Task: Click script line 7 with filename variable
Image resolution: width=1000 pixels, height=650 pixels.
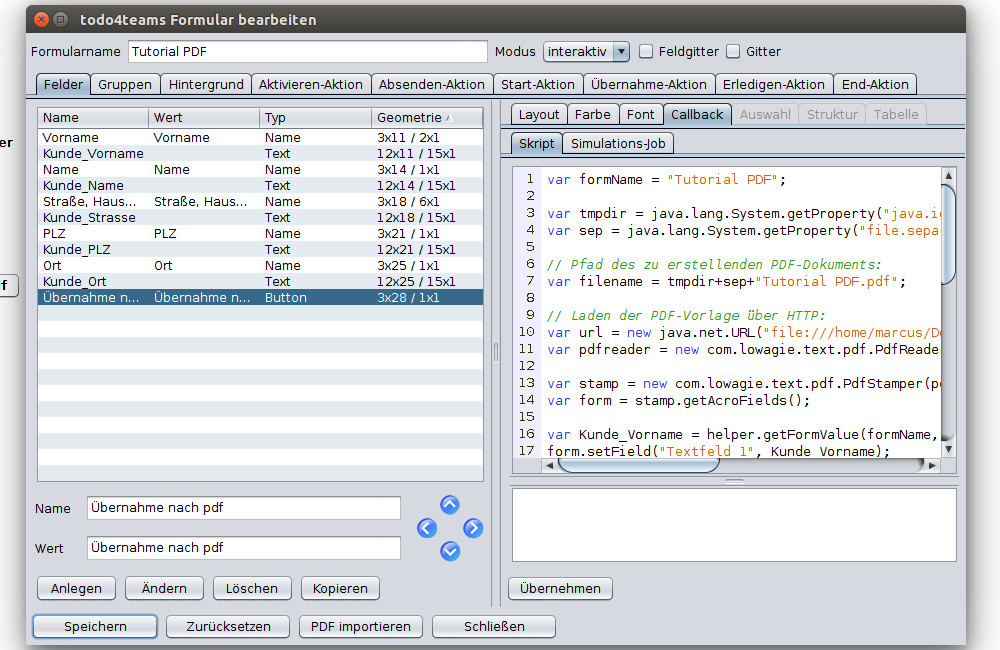Action: 726,281
